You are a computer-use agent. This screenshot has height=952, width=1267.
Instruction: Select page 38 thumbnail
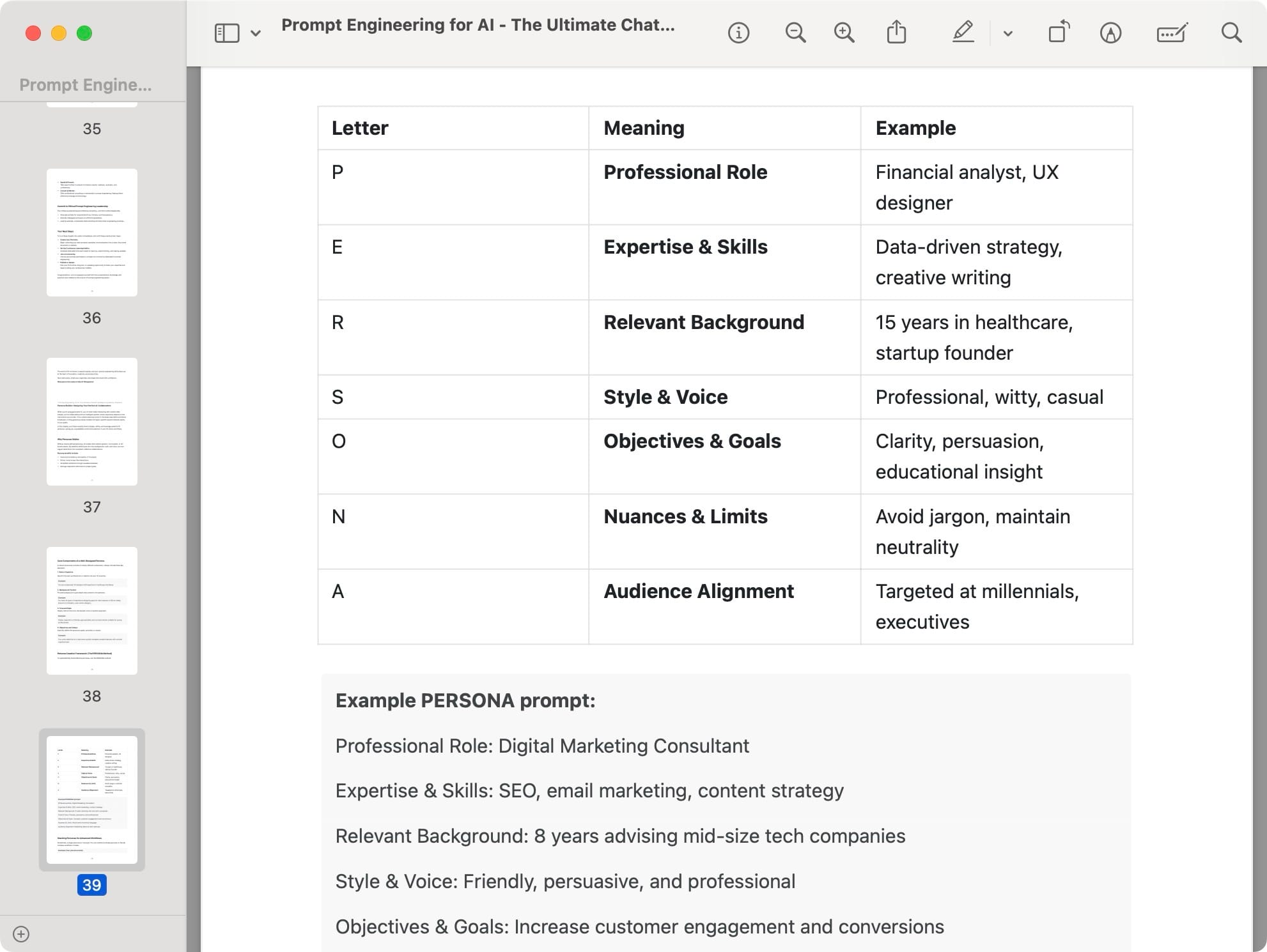[92, 611]
